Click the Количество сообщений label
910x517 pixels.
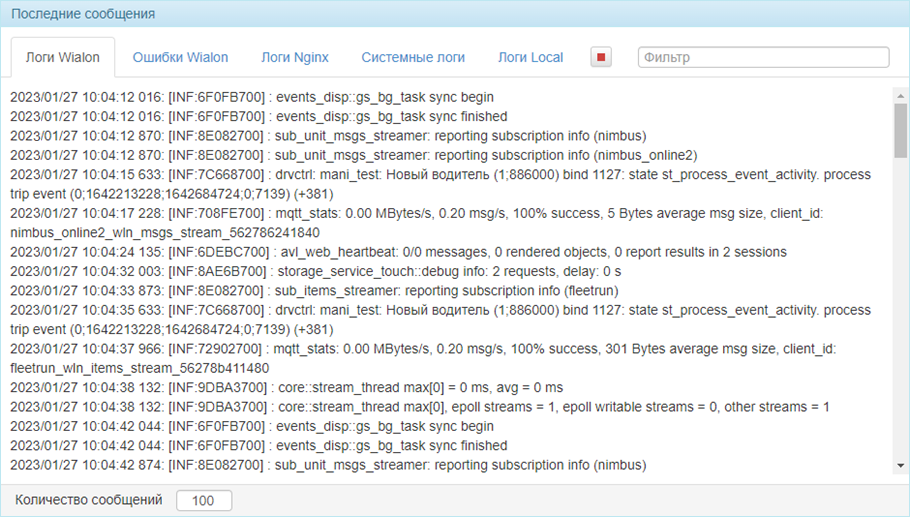(89, 500)
